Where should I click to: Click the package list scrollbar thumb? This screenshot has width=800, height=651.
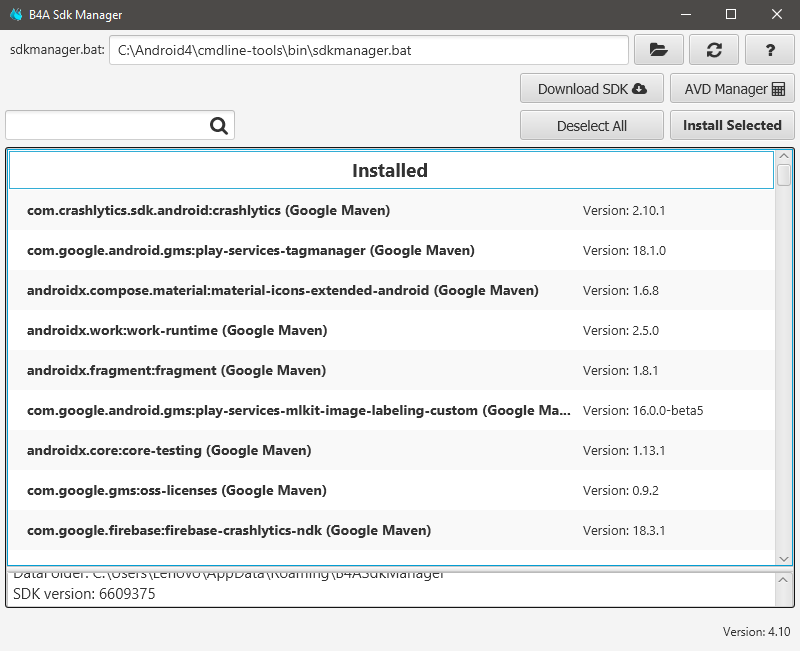784,175
